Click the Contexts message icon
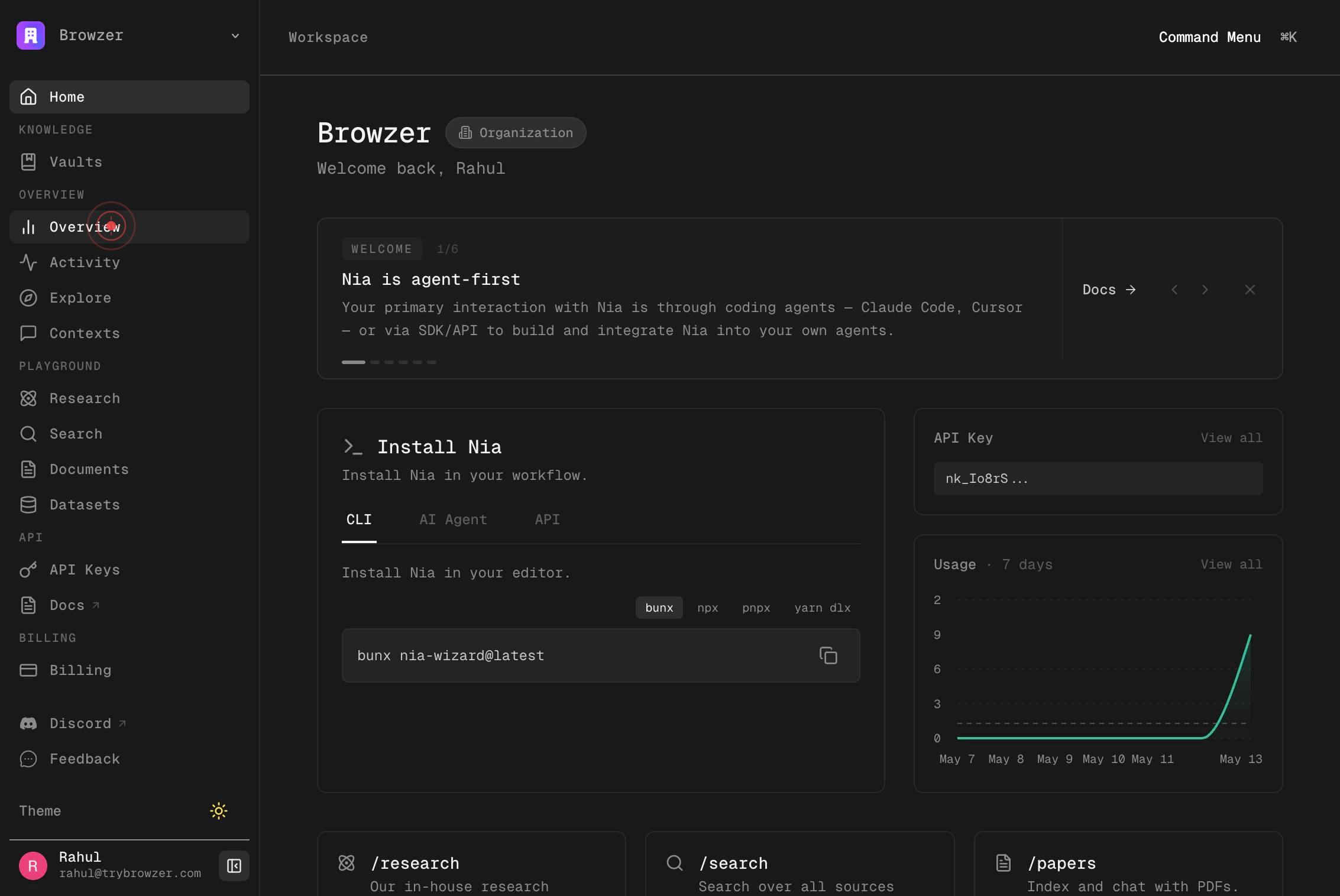Image resolution: width=1340 pixels, height=896 pixels. coord(28,333)
